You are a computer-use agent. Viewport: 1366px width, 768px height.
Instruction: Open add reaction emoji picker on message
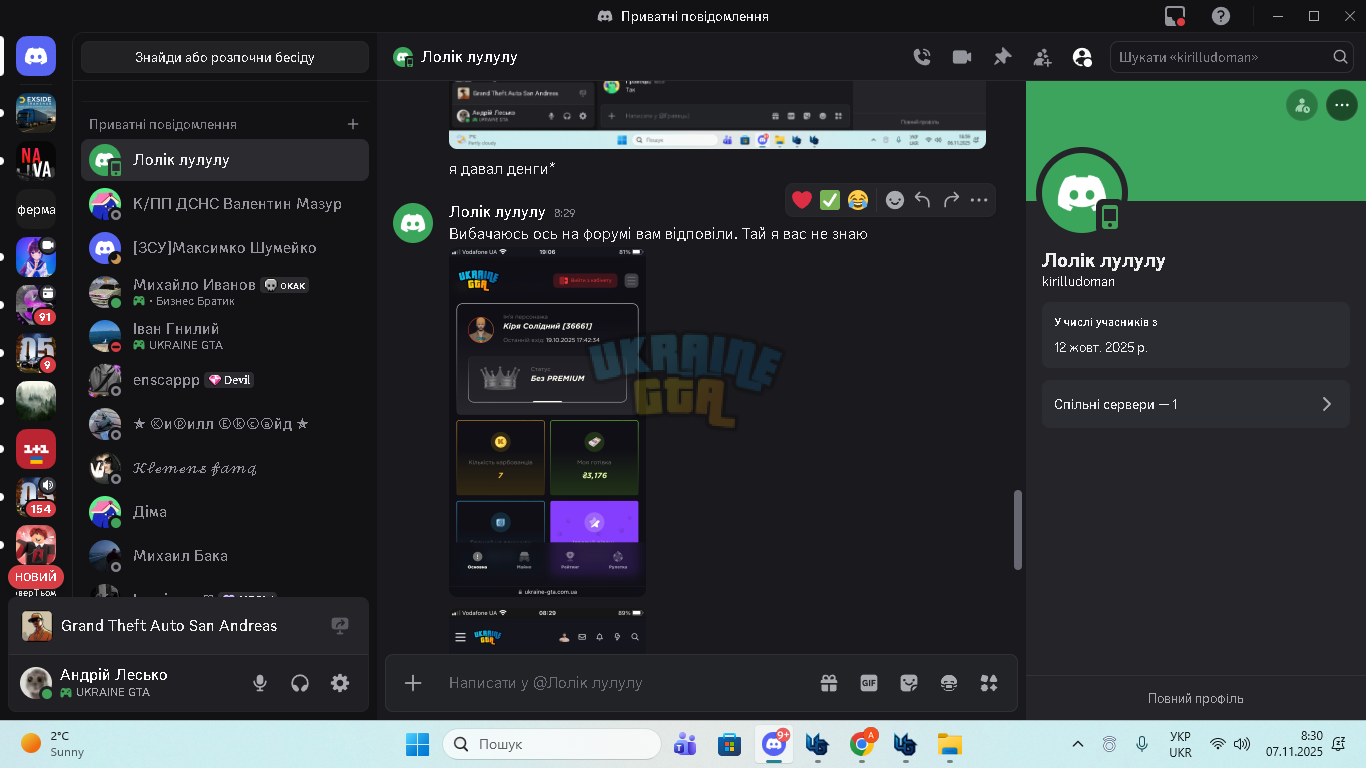click(x=895, y=200)
